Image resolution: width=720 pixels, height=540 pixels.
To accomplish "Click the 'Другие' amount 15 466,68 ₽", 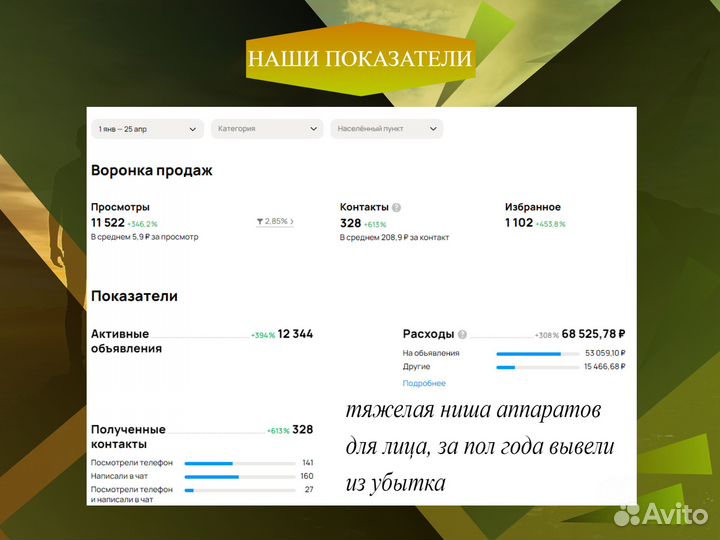I will [604, 366].
